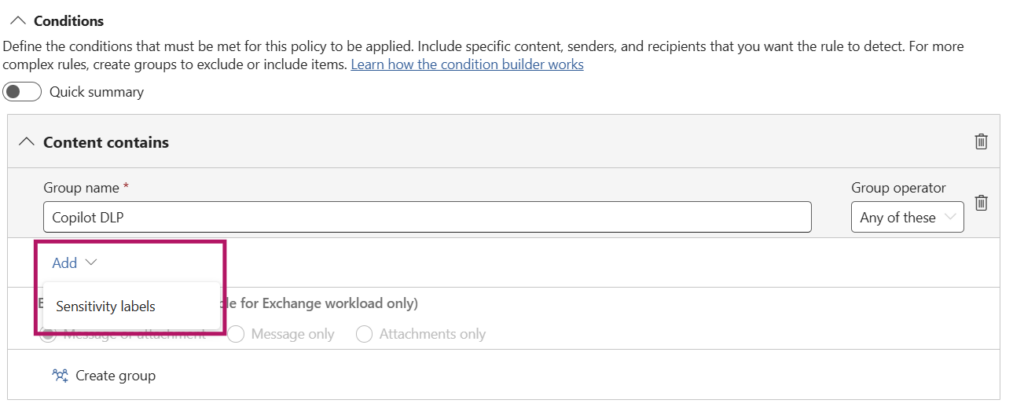The image size is (1024, 411).
Task: Collapse the Conditions section chevron
Action: point(17,21)
